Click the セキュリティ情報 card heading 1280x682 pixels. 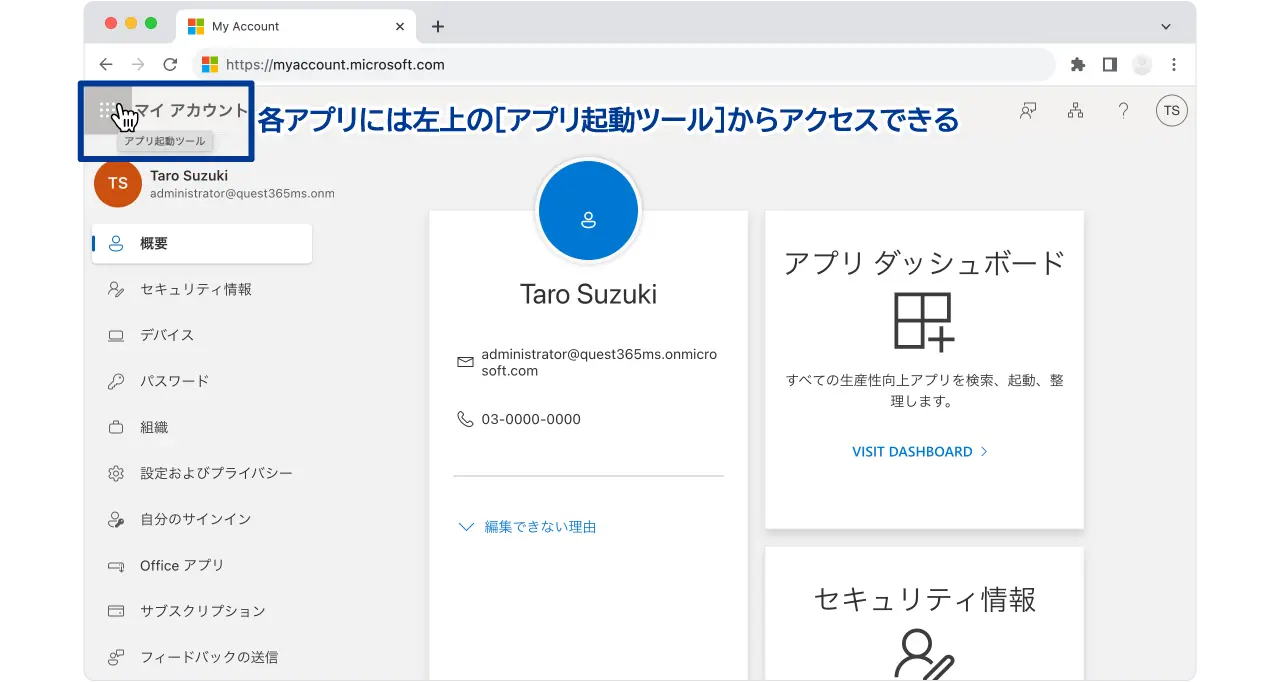[924, 599]
